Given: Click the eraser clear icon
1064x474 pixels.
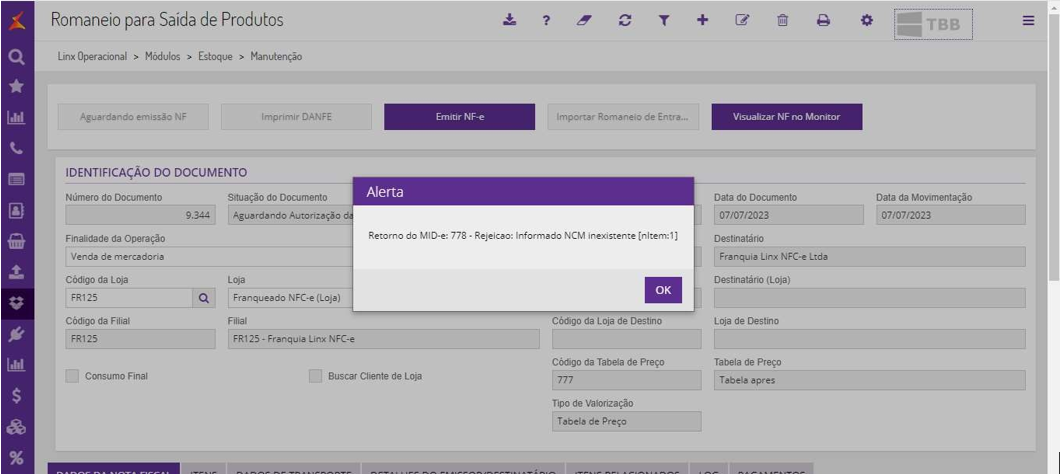Looking at the screenshot, I should coord(584,20).
